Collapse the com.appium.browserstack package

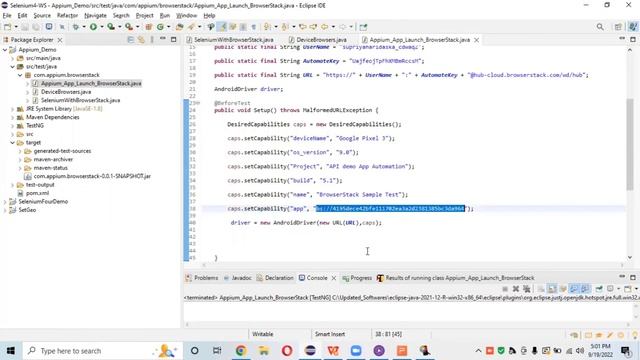[x=20, y=75]
